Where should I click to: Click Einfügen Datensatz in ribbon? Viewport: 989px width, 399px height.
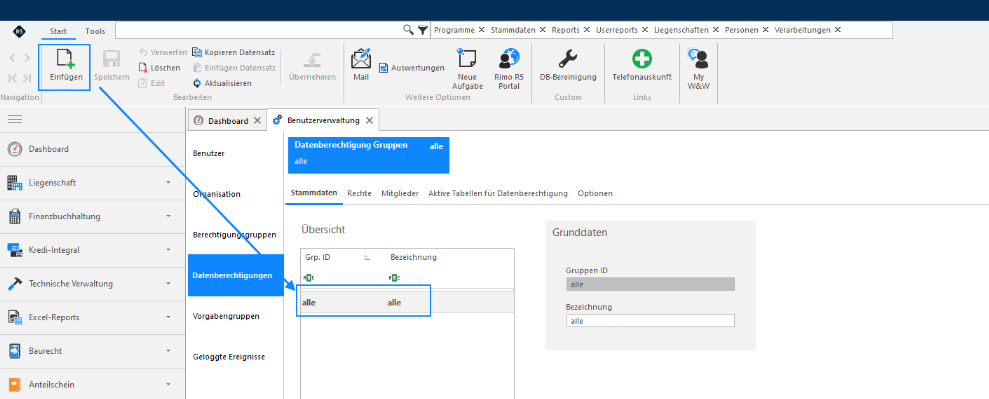234,67
